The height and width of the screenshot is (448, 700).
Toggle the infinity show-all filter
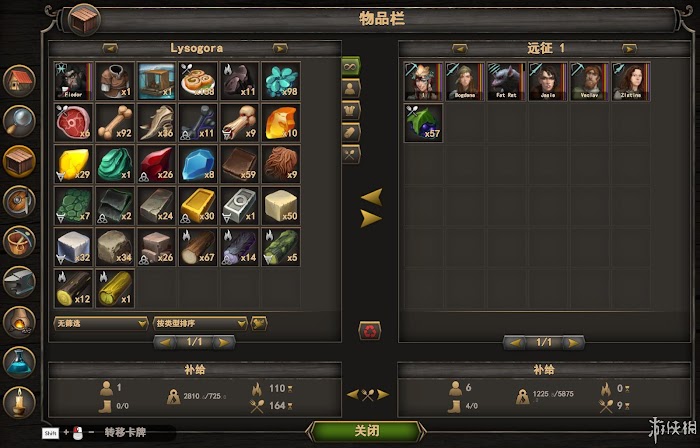[350, 67]
